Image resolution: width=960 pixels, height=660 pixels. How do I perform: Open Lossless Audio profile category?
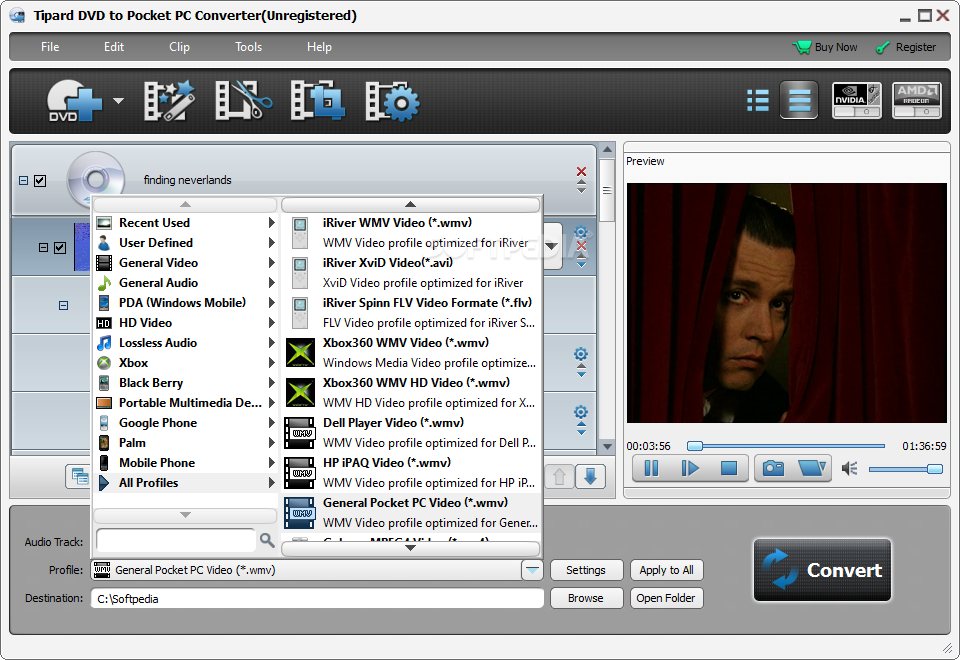[x=186, y=343]
